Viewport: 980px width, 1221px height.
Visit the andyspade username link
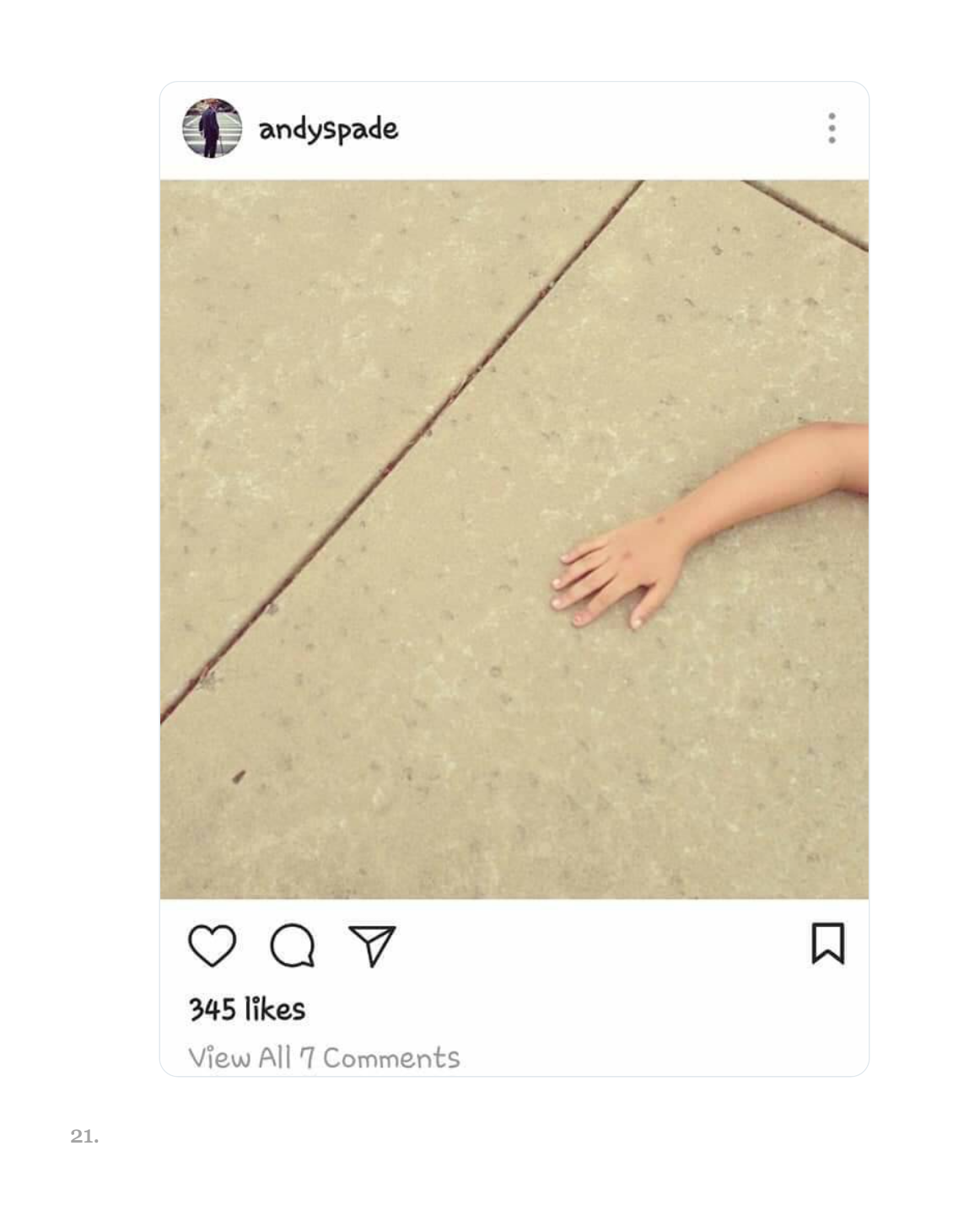328,130
